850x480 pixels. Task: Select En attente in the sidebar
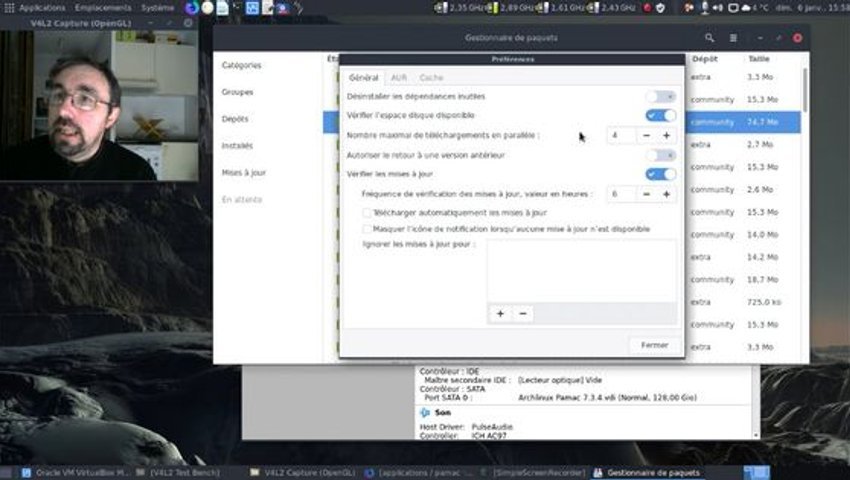coord(242,200)
